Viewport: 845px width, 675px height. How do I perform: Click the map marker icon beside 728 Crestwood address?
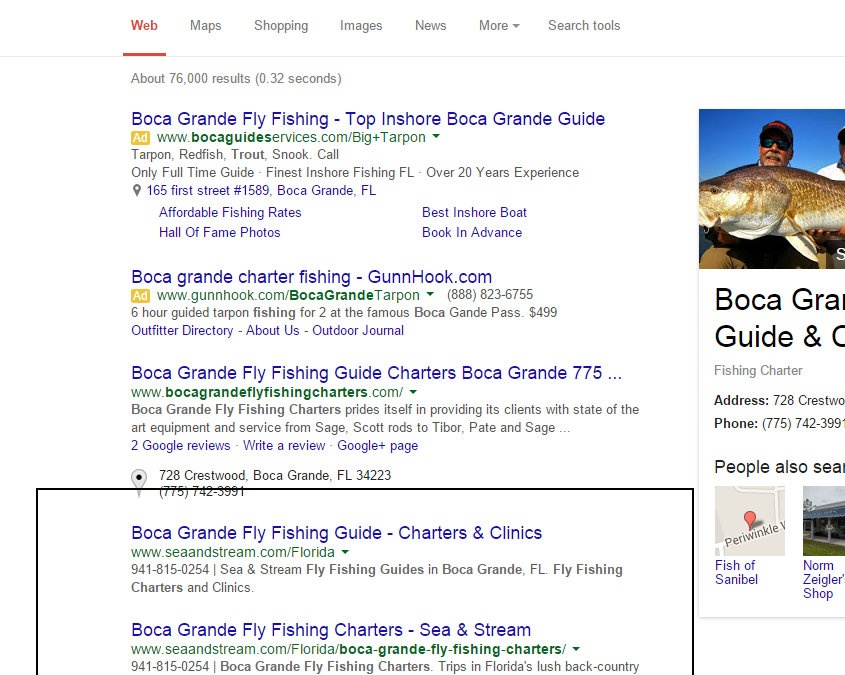coord(139,482)
